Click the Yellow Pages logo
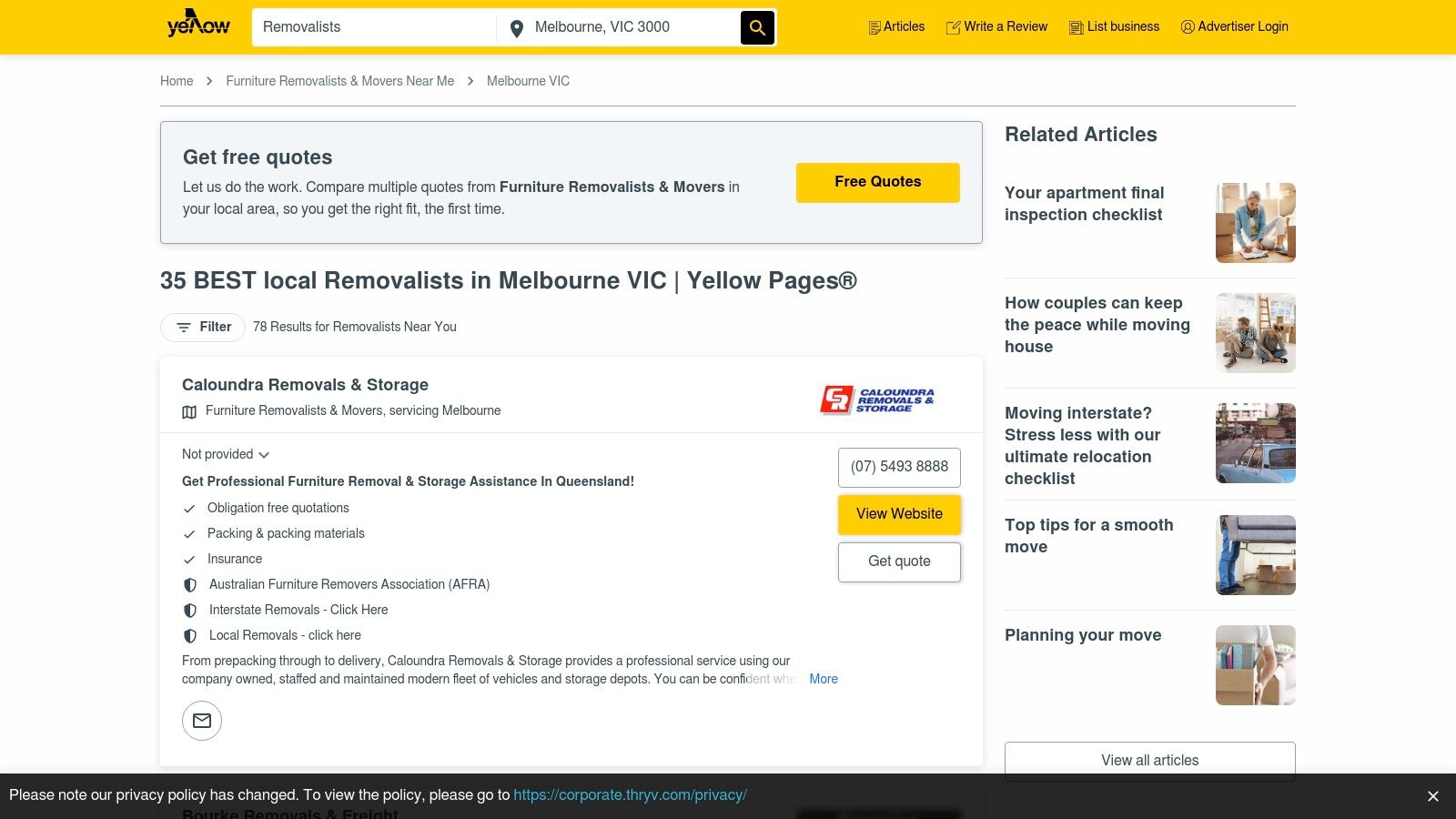 pyautogui.click(x=198, y=23)
